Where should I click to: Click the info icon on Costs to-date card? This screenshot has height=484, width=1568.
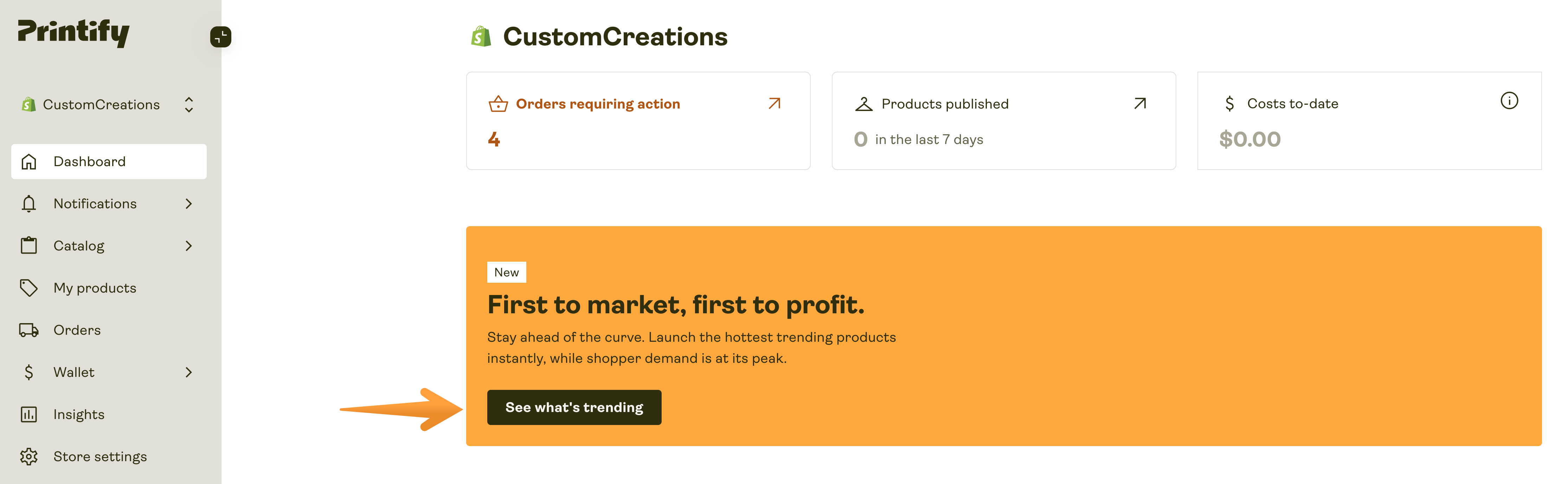[x=1510, y=101]
